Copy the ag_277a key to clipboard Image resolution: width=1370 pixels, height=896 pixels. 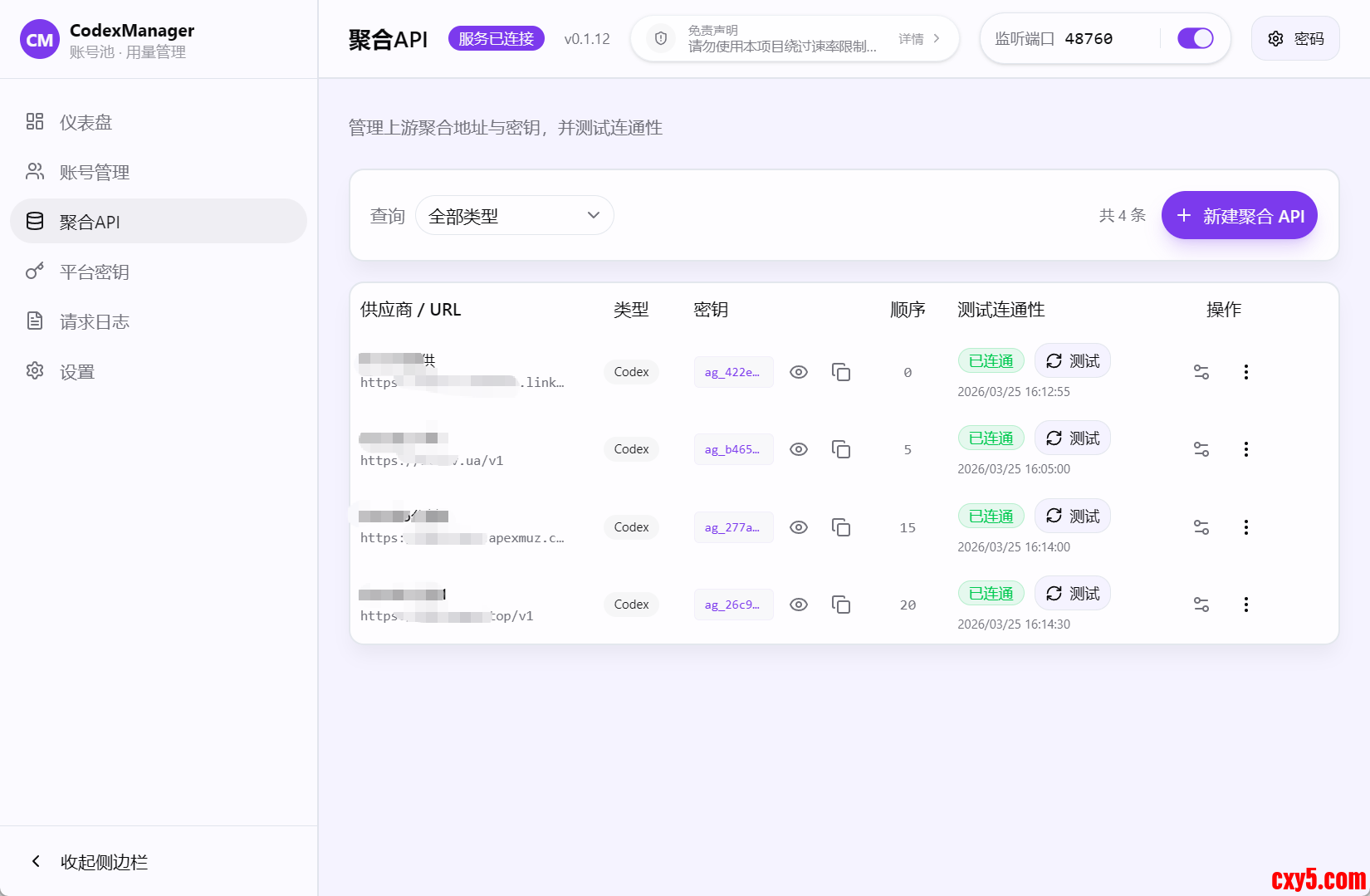(x=841, y=527)
